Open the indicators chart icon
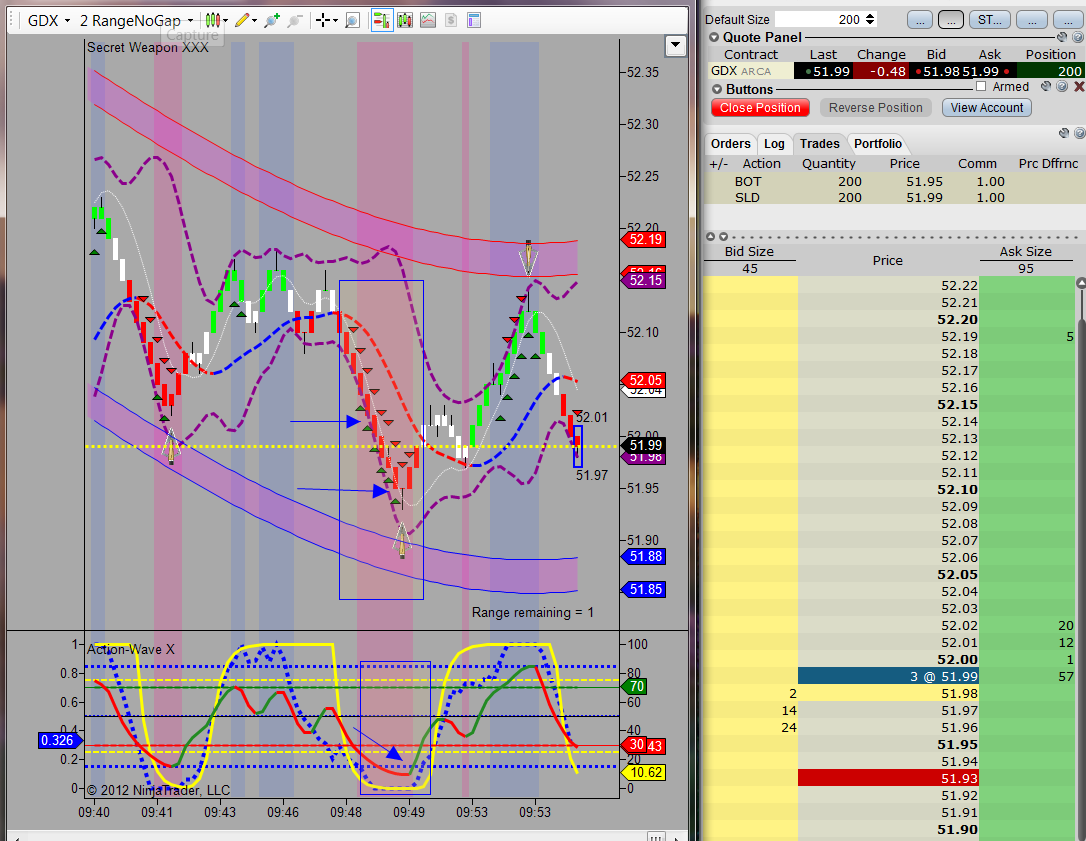Screen dimensions: 1086x841 coord(428,20)
